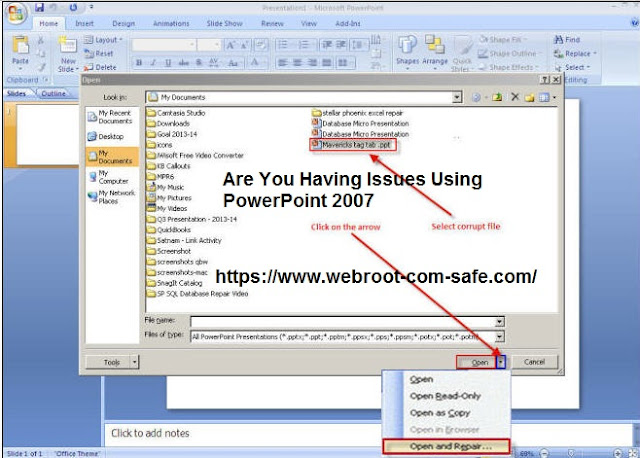
Task: Click the help question mark in Open dialog
Action: 544,80
